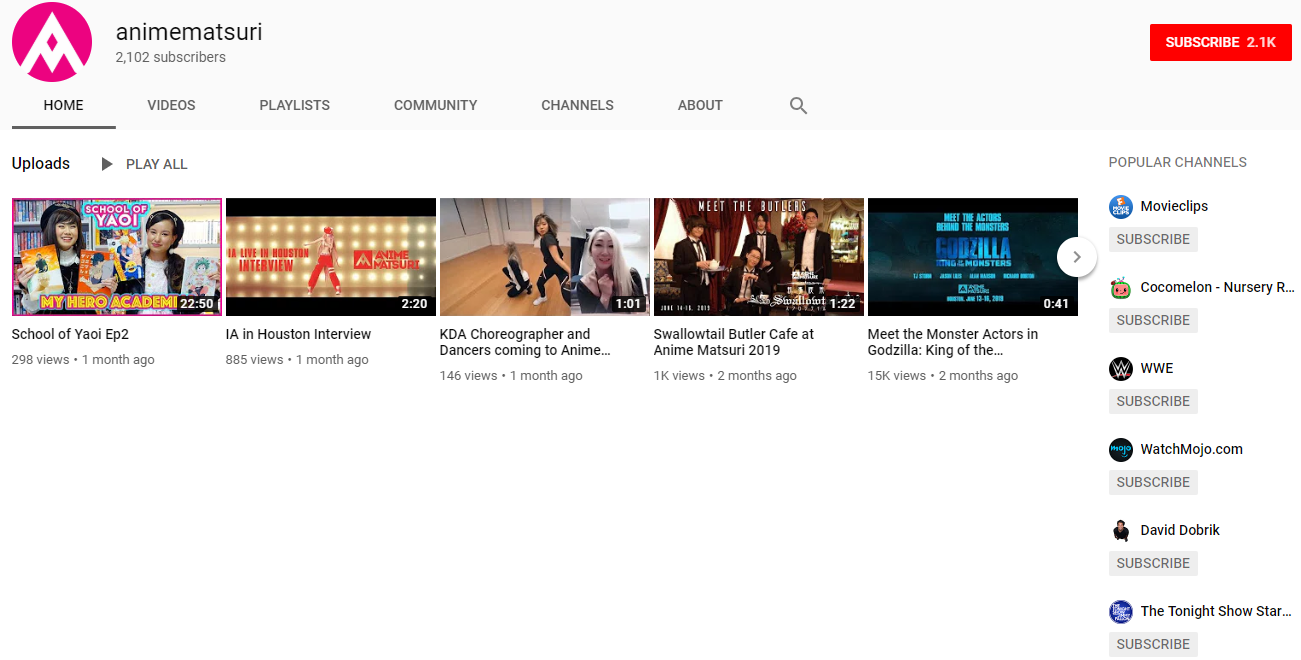Open the Uploads section heading link
The image size is (1301, 660).
(41, 164)
